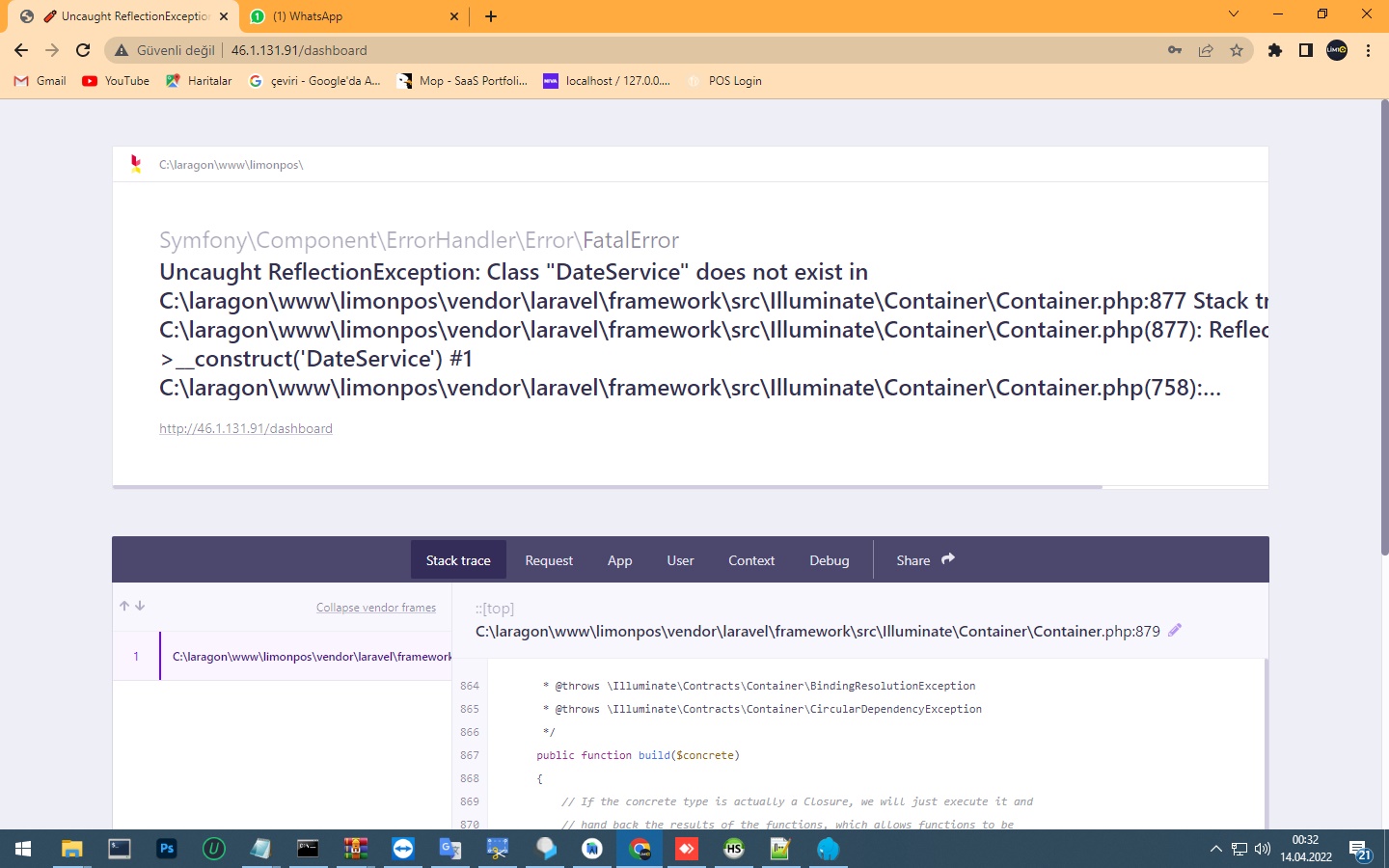
Task: Open the 46.1.131.91/dashboard link
Action: point(246,428)
